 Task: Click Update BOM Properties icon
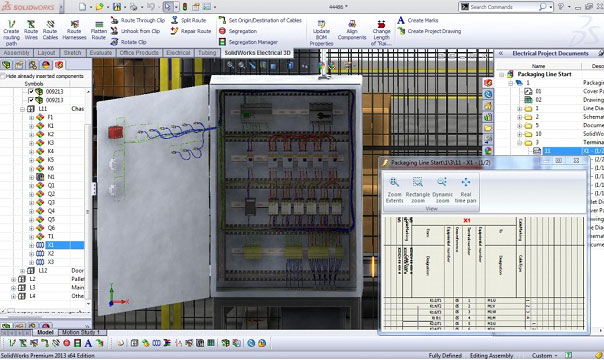321,24
